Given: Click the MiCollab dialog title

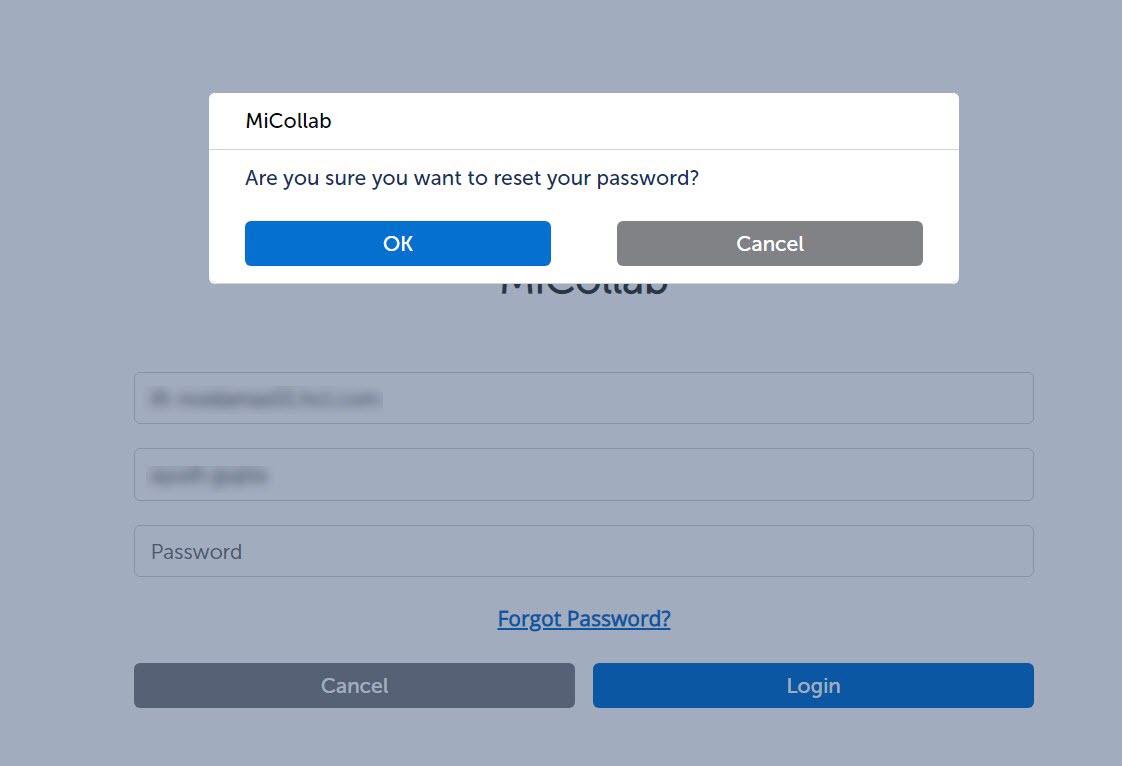Looking at the screenshot, I should click(x=289, y=120).
